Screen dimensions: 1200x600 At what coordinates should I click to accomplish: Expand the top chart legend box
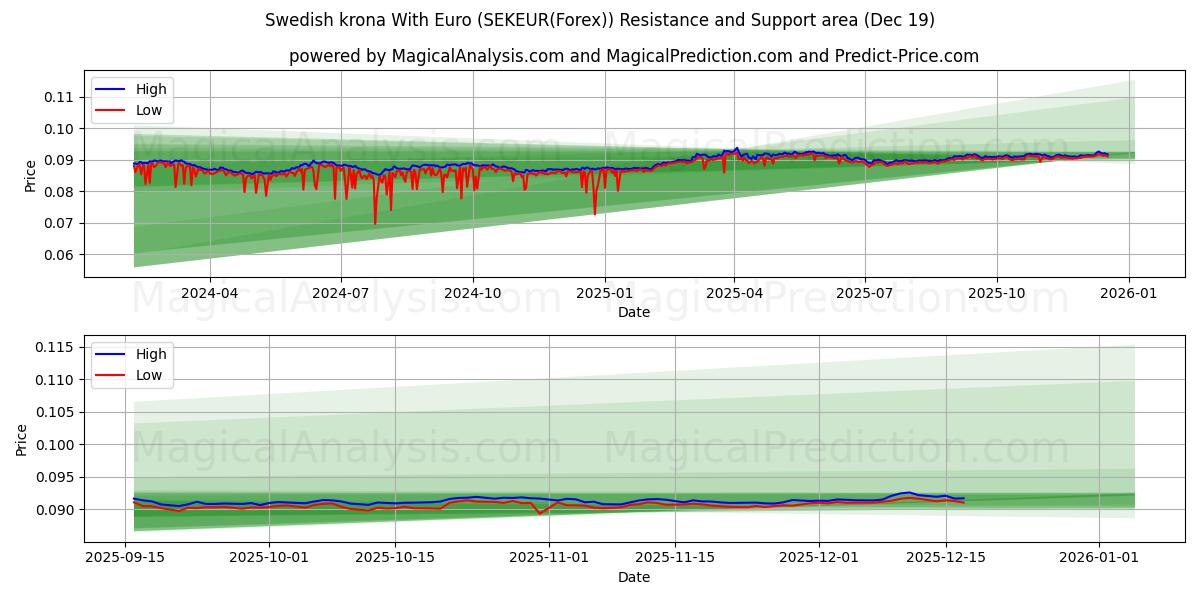point(137,98)
